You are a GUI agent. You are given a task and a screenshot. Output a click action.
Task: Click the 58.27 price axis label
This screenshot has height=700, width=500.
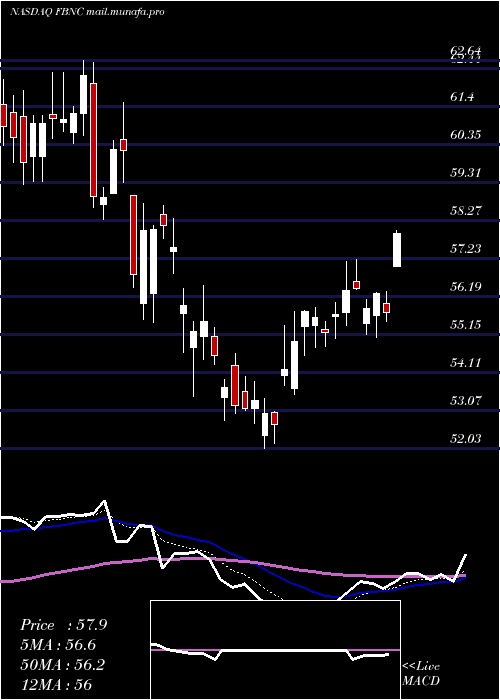[466, 210]
